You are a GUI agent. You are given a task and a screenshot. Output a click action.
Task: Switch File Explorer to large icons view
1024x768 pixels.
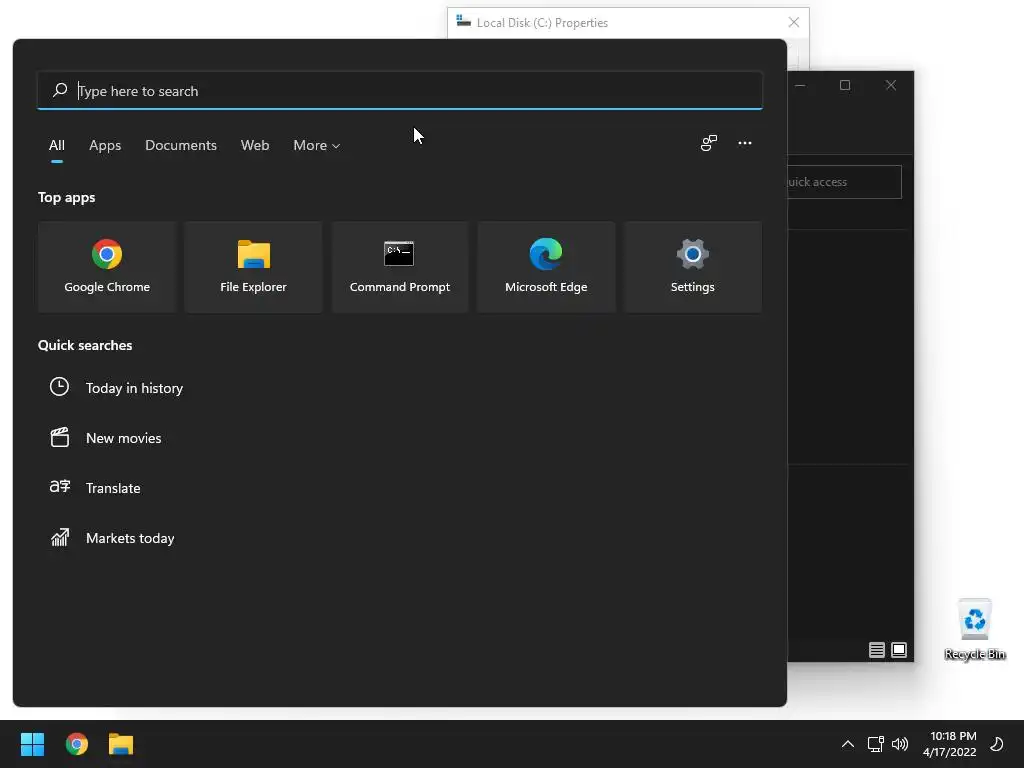[899, 650]
